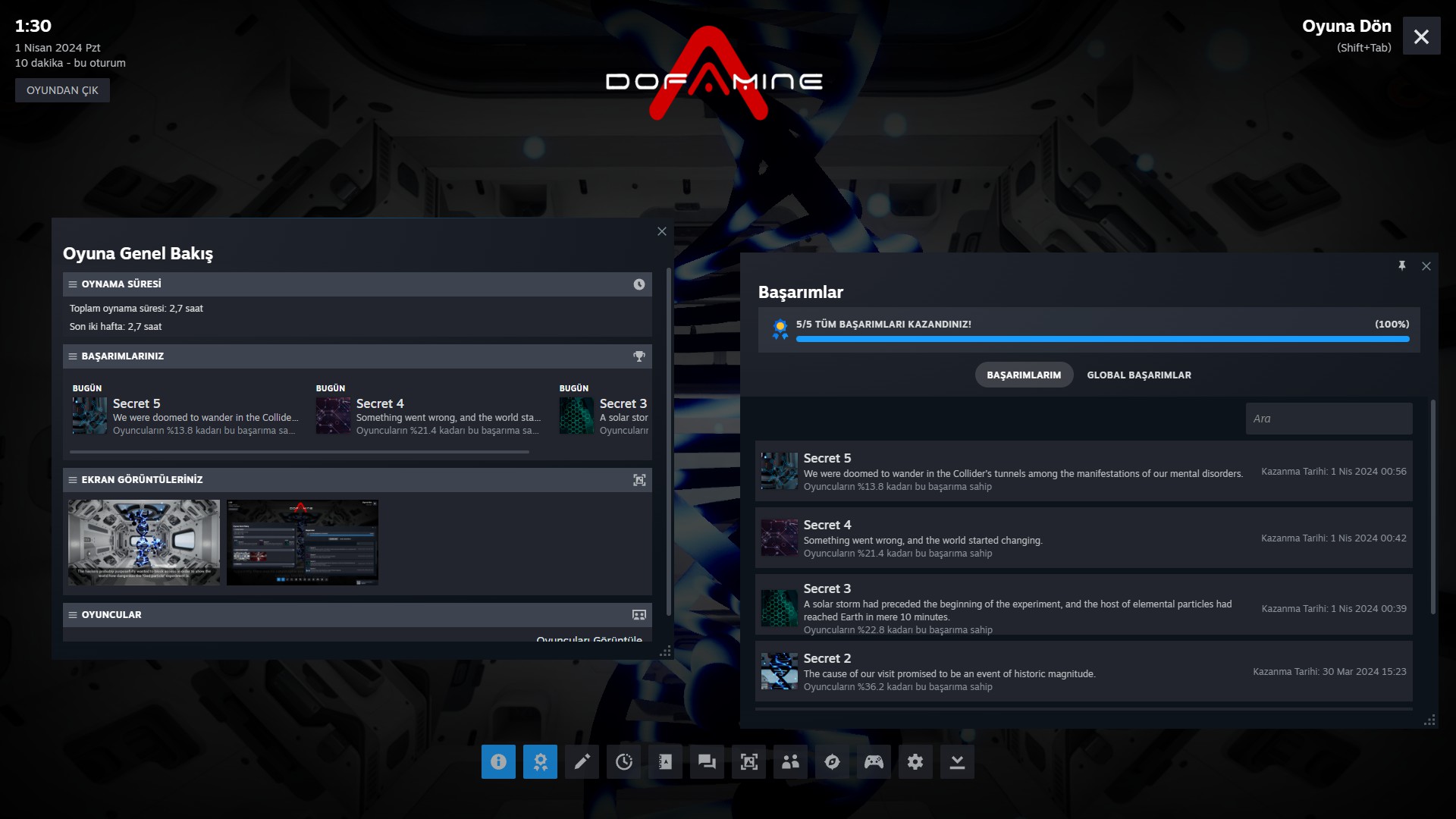Open the Discussions chat bubbles icon
Screen dimensions: 1456x819
707,761
